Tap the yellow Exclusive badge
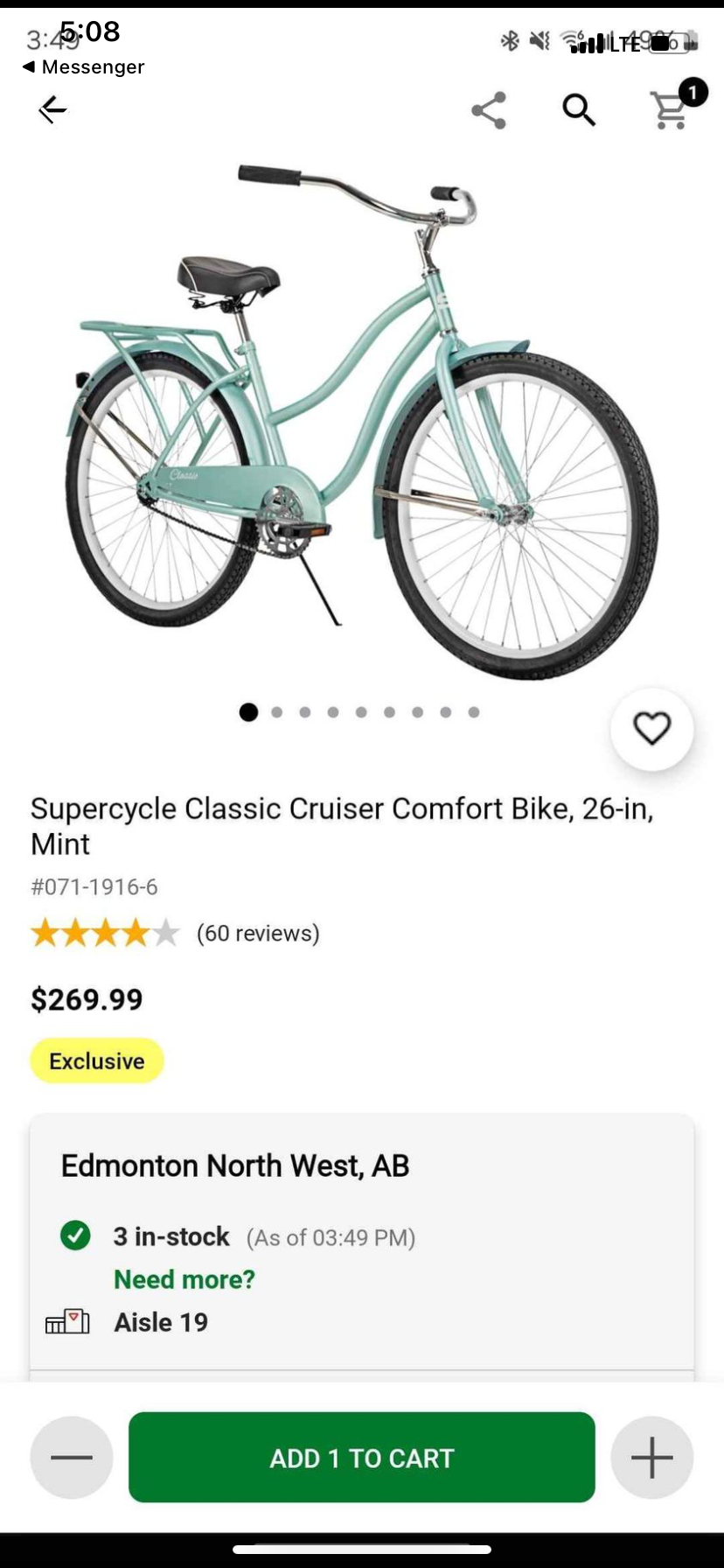 click(97, 1060)
